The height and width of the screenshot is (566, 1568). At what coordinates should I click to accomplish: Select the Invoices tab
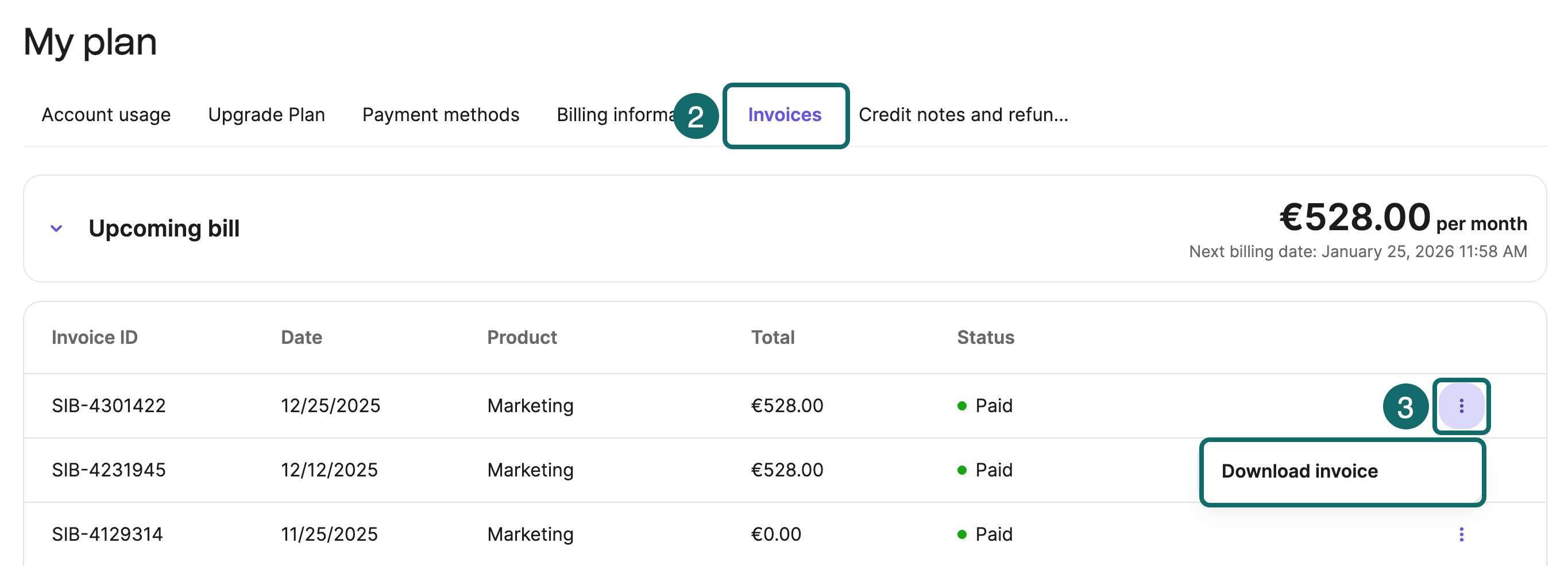click(x=784, y=114)
